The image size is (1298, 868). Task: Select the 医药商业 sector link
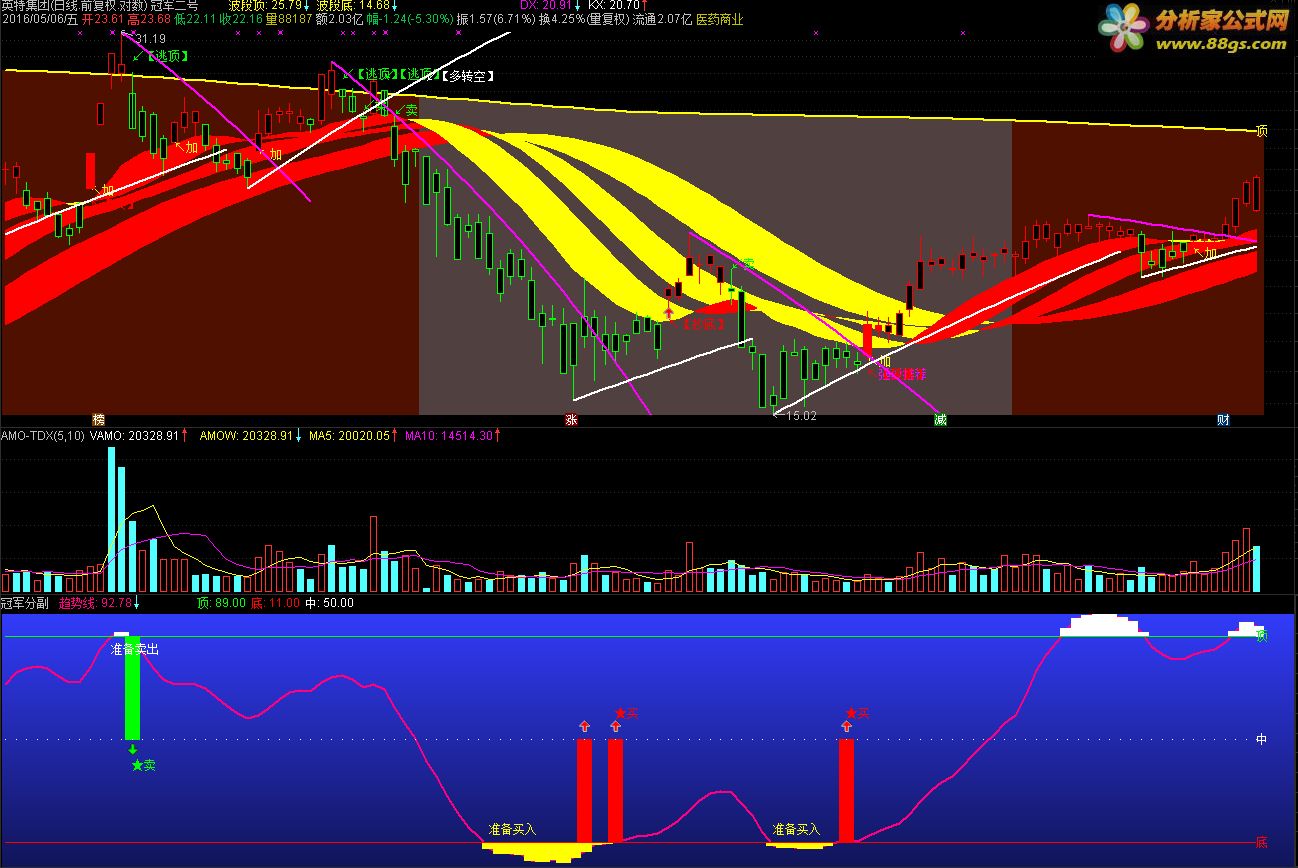point(720,19)
